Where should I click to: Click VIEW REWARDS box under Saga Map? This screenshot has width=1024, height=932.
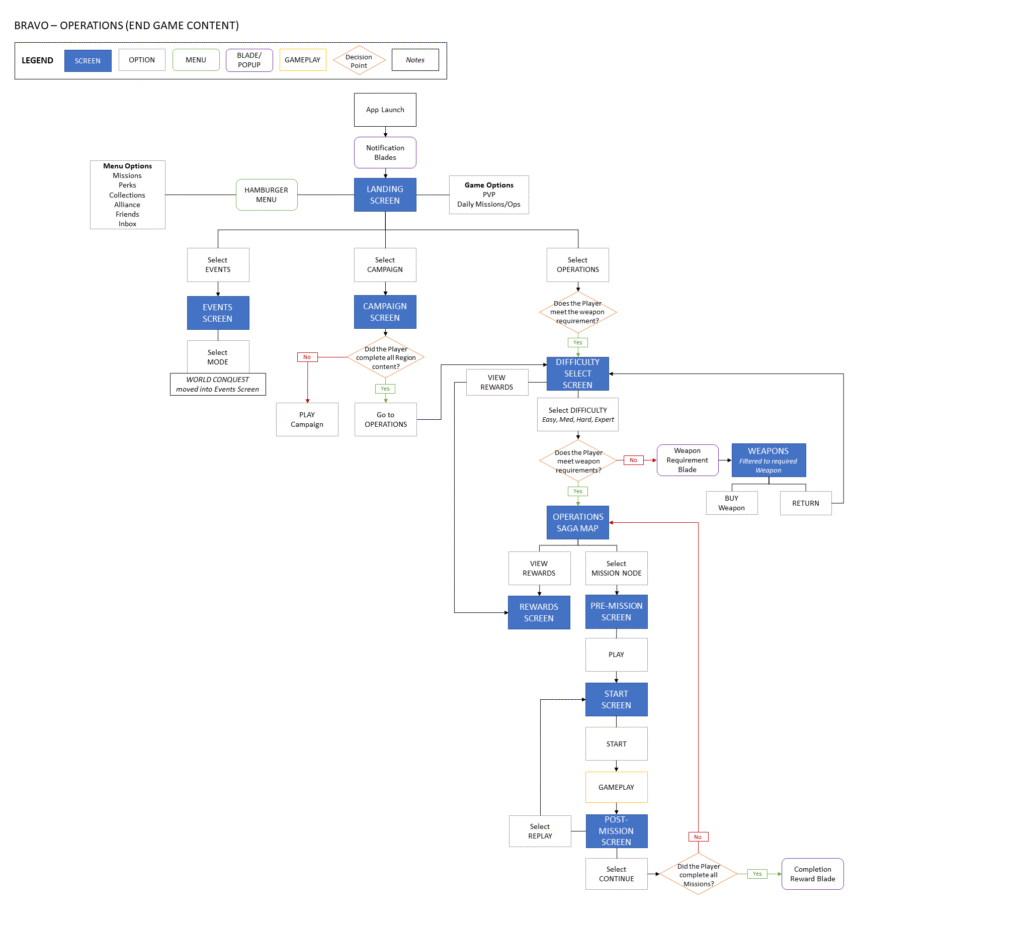click(539, 568)
